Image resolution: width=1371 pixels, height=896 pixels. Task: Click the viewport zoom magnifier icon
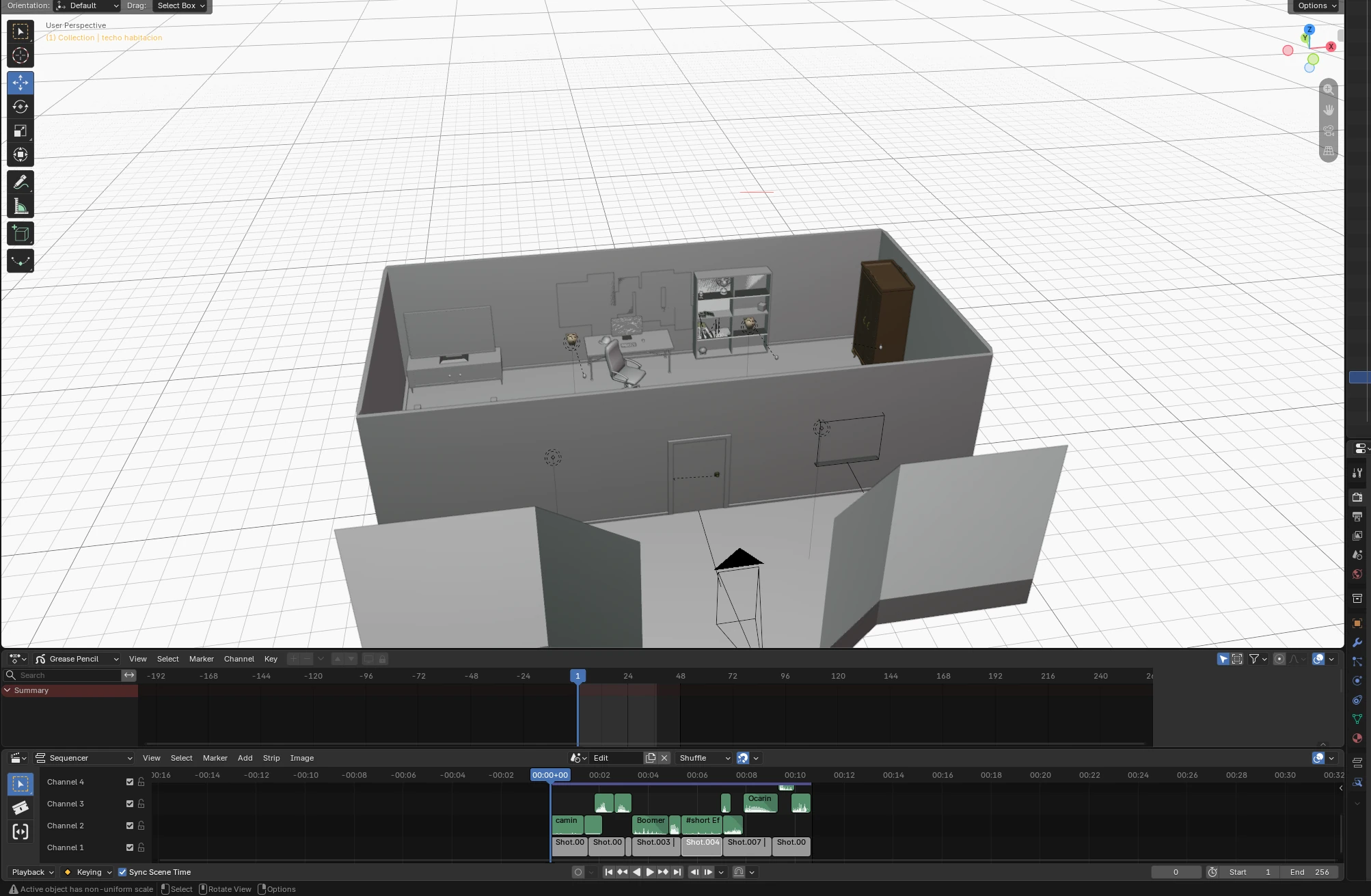1329,90
